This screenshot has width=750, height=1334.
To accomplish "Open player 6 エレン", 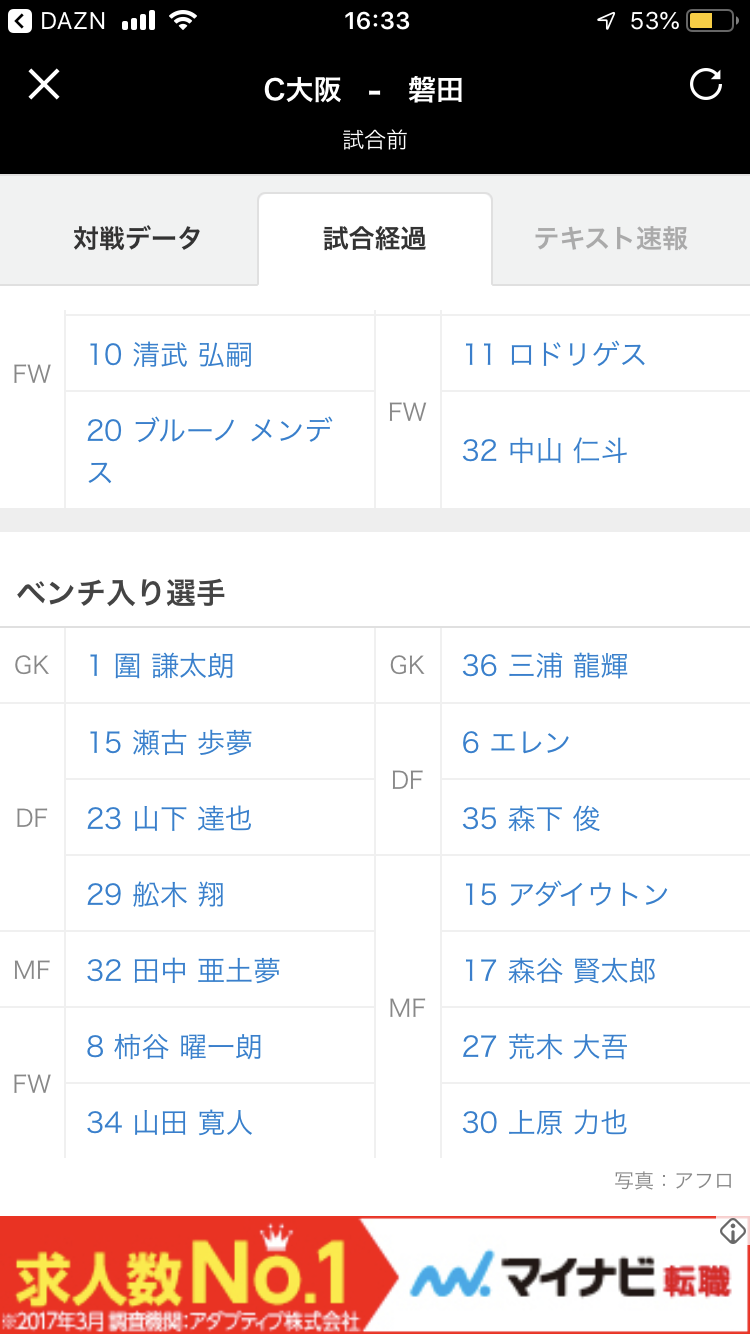I will click(516, 742).
